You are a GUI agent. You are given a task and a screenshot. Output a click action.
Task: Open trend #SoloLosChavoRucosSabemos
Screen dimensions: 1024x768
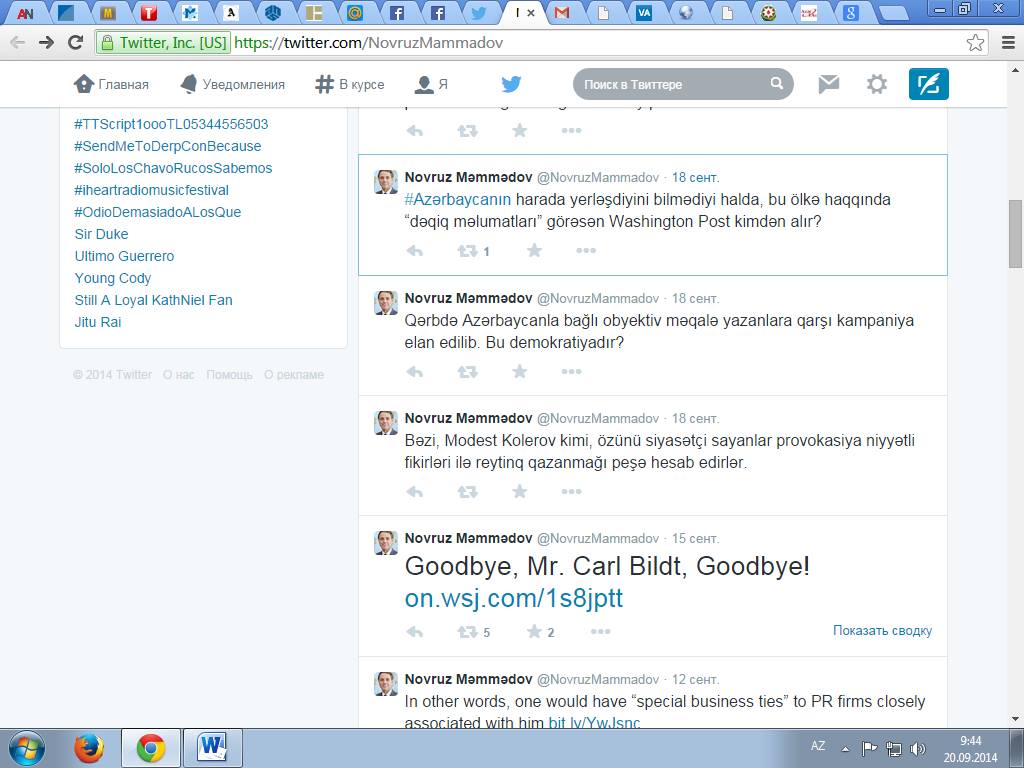(x=173, y=168)
